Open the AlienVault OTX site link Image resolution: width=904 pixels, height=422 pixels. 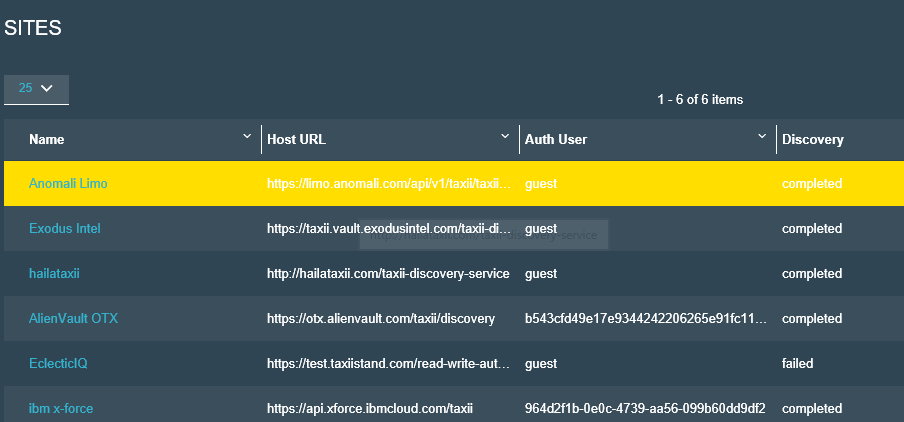[x=74, y=319]
